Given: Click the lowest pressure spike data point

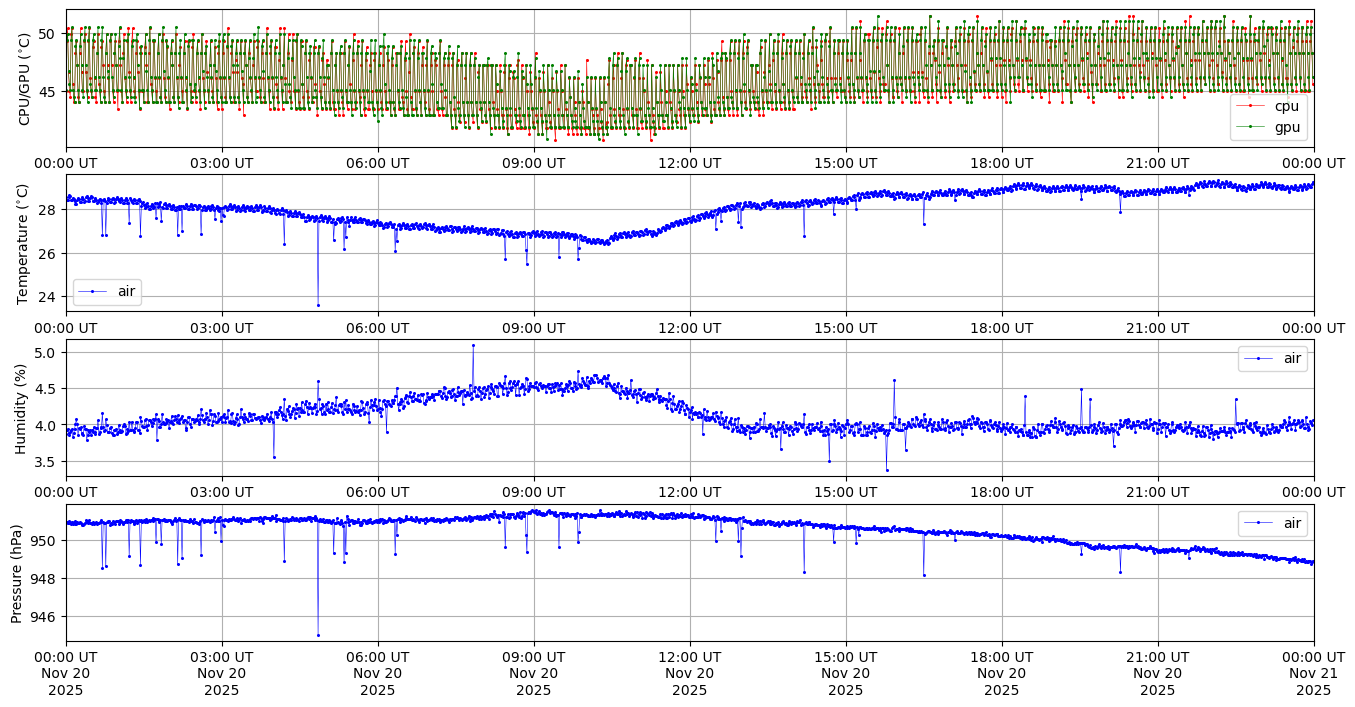Looking at the screenshot, I should (318, 635).
